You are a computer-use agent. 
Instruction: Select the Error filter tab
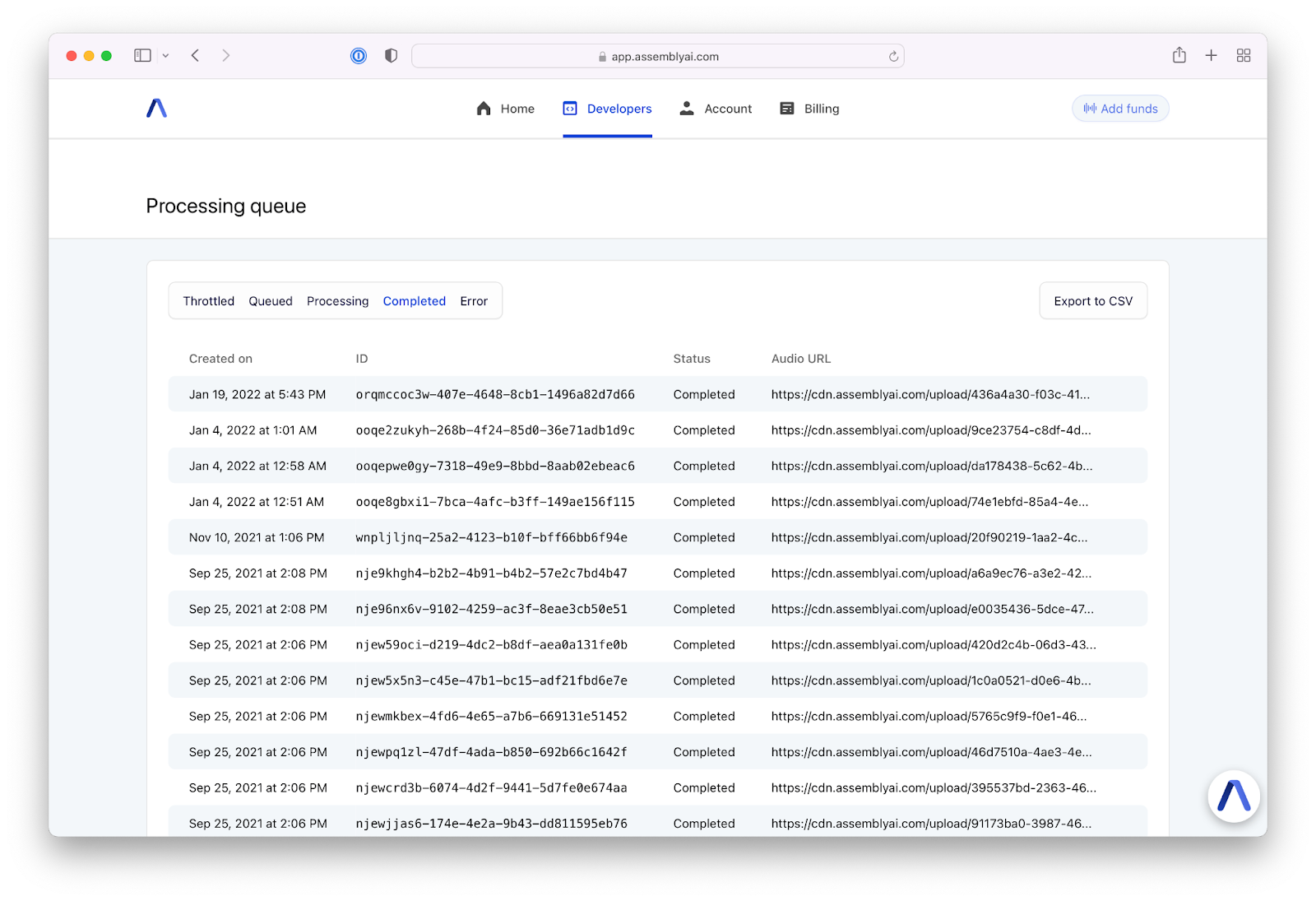[474, 301]
